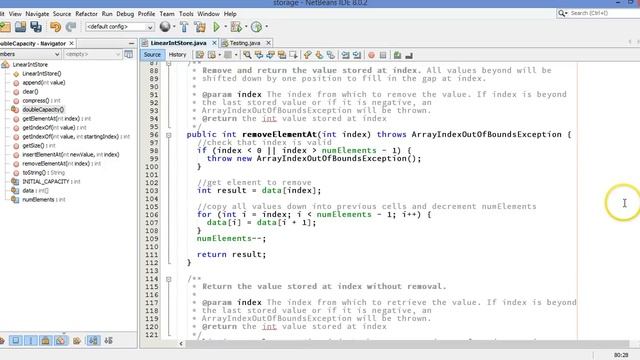This screenshot has height=360, width=640.
Task: Toggle Sort by Name in Navigator
Action: [93, 340]
